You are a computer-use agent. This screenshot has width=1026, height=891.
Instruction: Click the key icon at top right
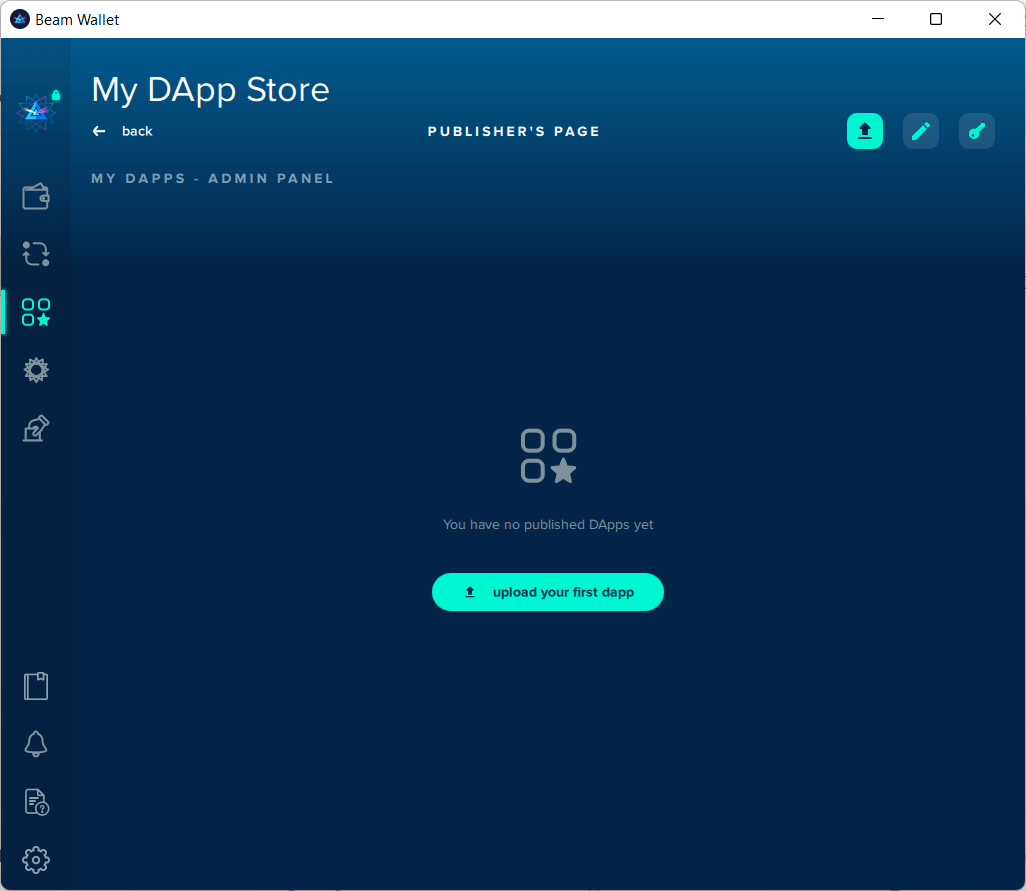coord(977,131)
